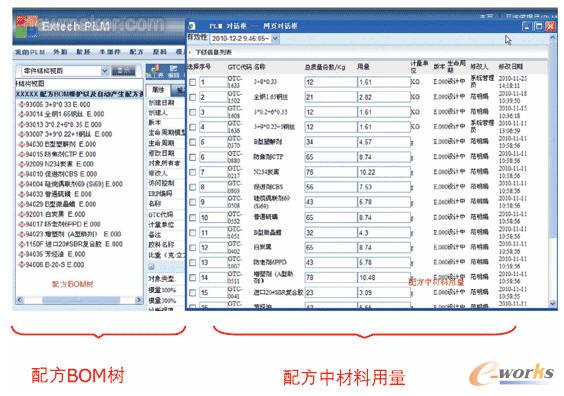Click the green-red chart toolbar icon
The height and width of the screenshot is (396, 564).
155,71
